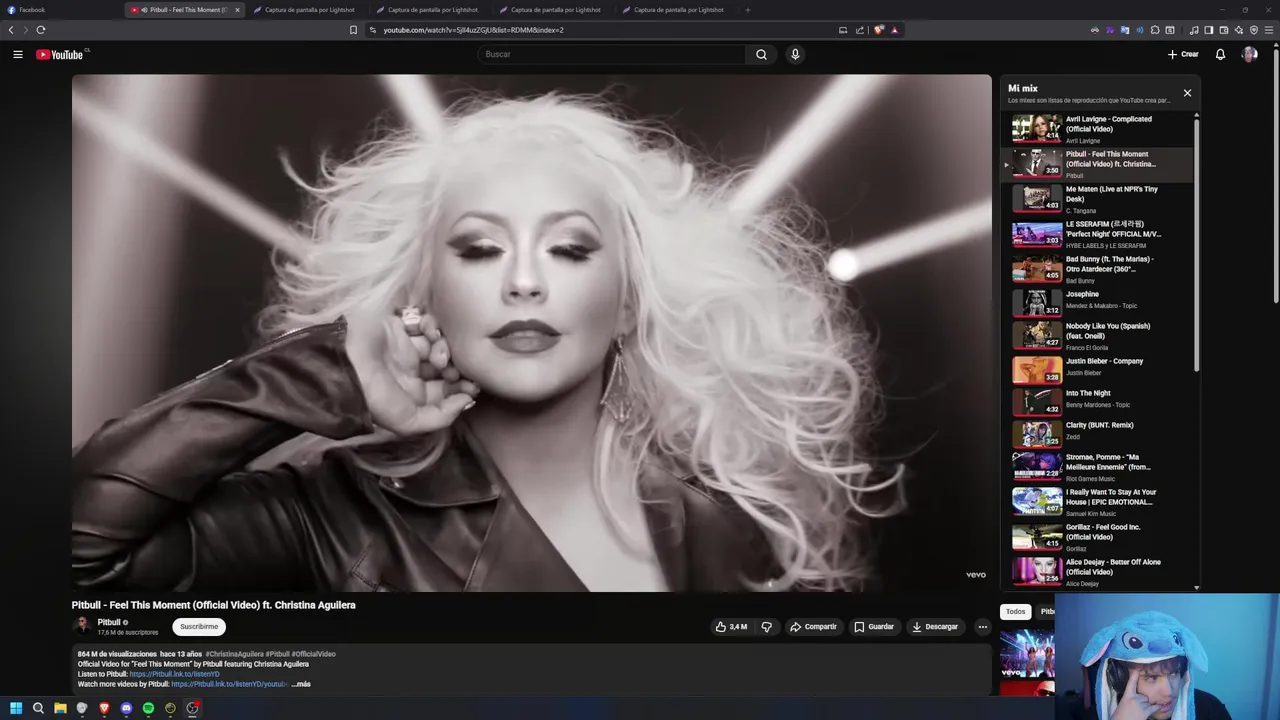Open OBS Studio from the taskbar
1280x720 pixels.
tap(192, 708)
